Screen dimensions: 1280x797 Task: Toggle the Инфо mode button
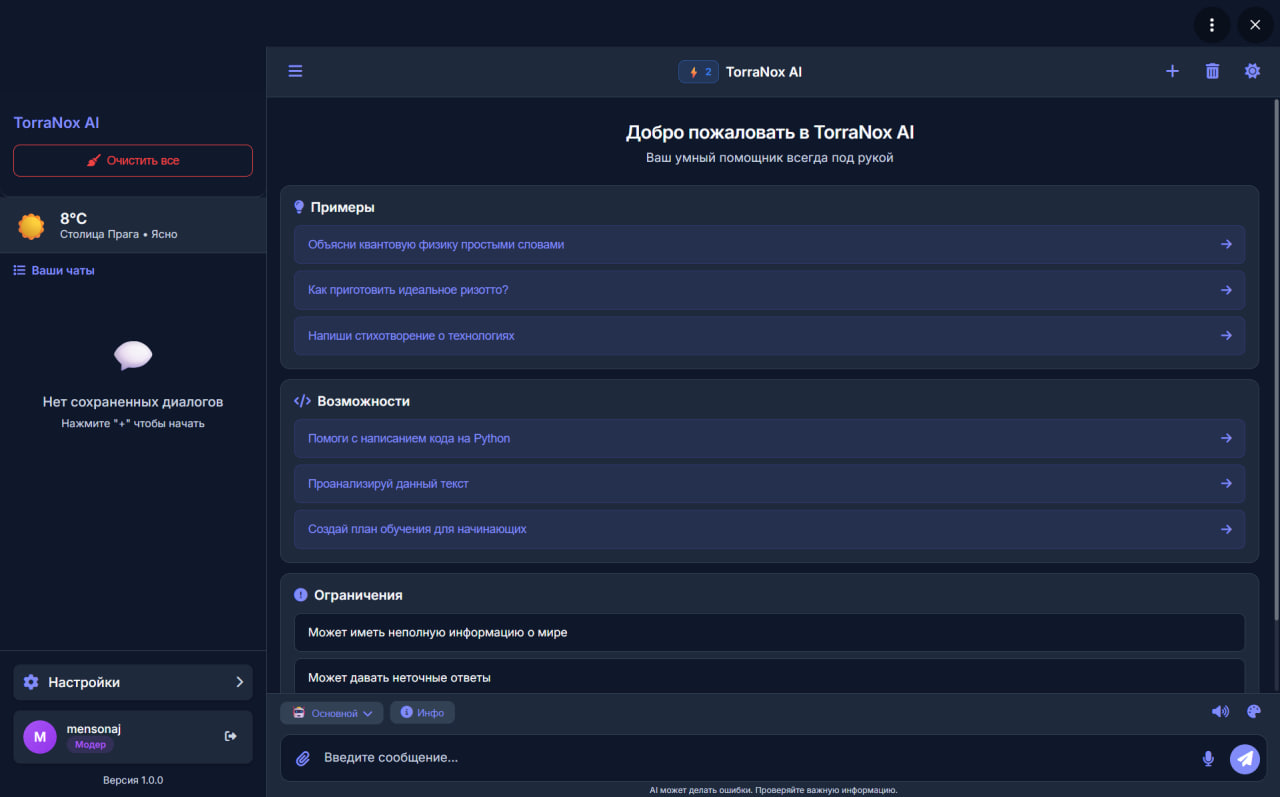pos(422,712)
